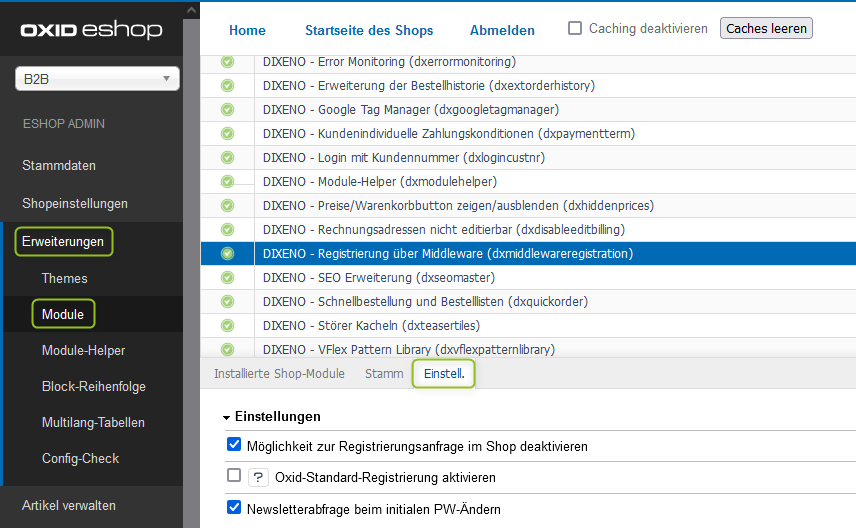Select DIXENO - Registrierung über Middleware row
This screenshot has width=856, height=528.
(528, 254)
